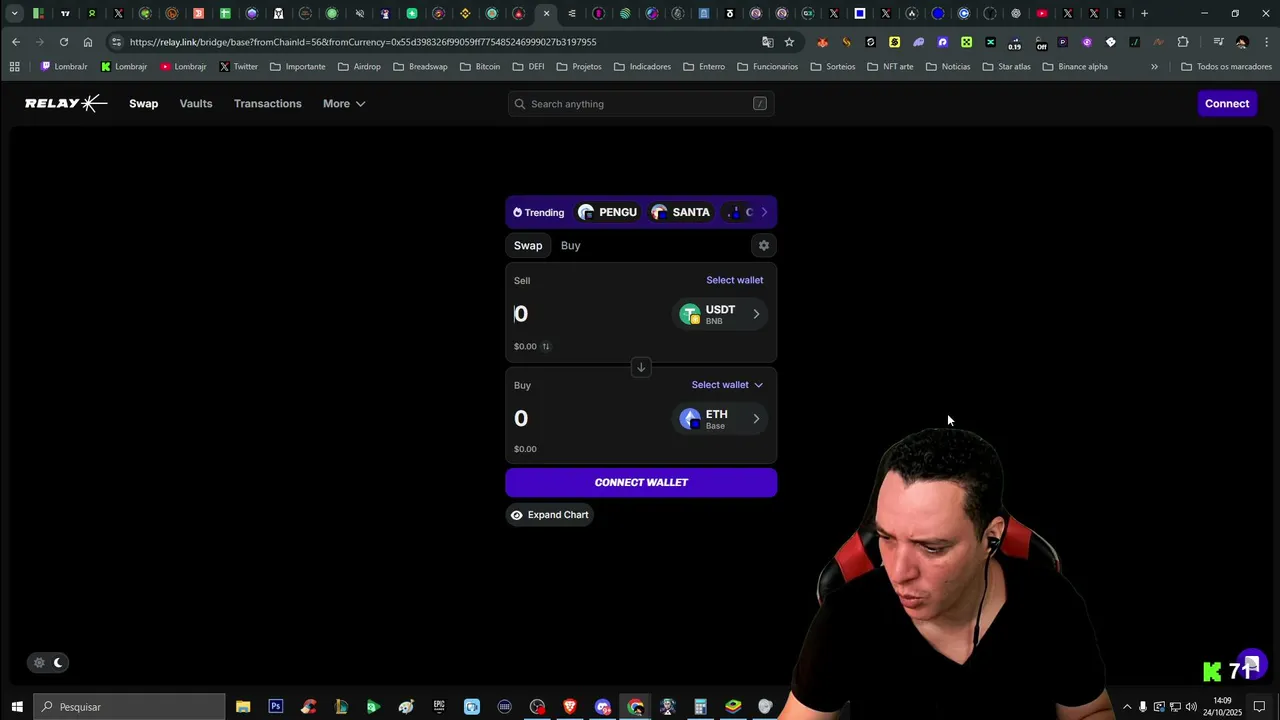This screenshot has height=720, width=1280.
Task: Open the MetaMask fox extension
Action: point(822,42)
